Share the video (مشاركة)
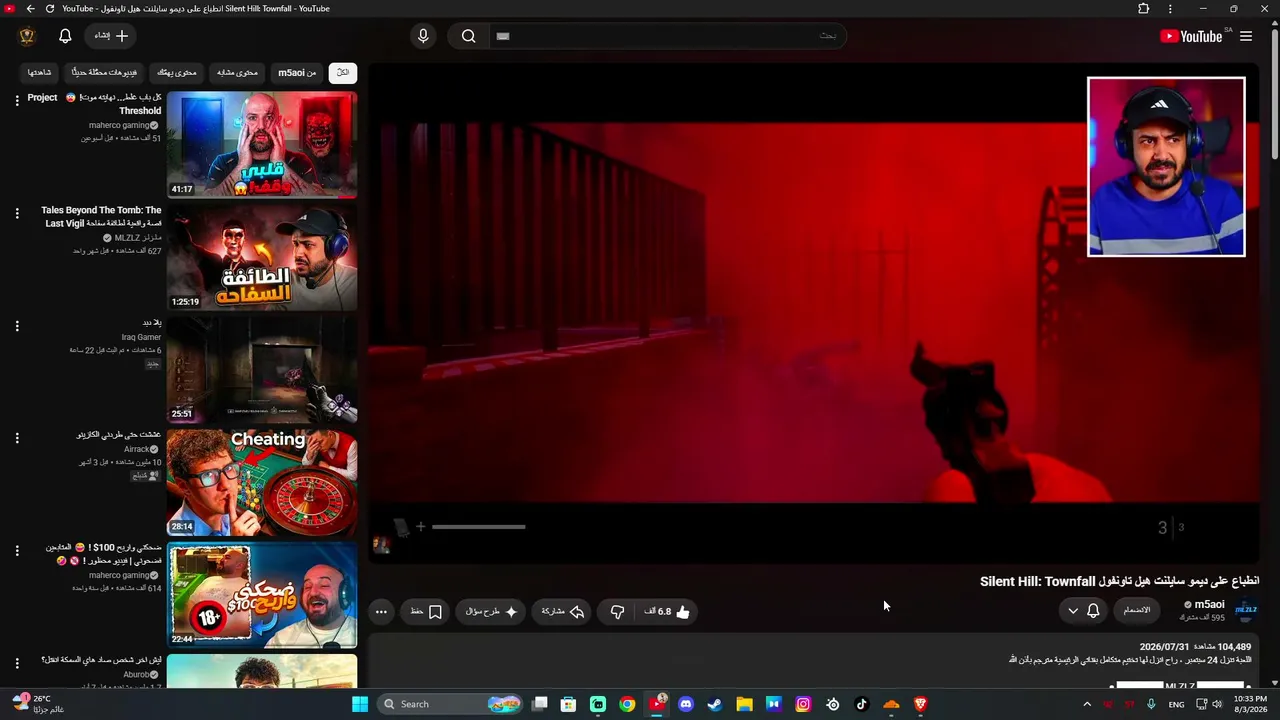 (x=563, y=611)
